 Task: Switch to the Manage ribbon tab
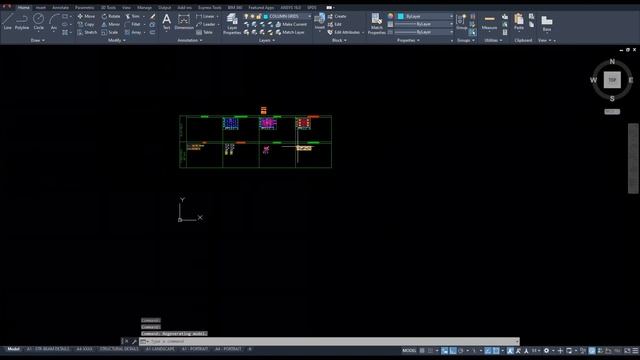(144, 7)
